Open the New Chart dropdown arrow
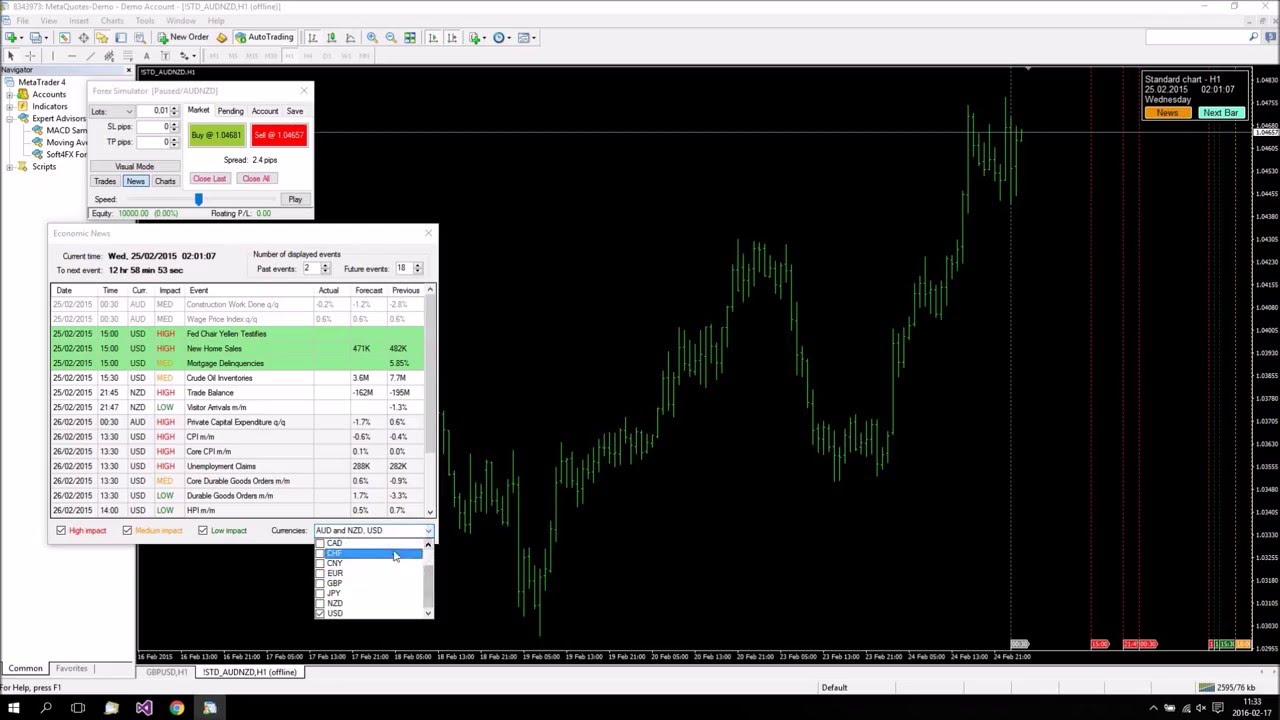The height and width of the screenshot is (720, 1280). click(21, 37)
